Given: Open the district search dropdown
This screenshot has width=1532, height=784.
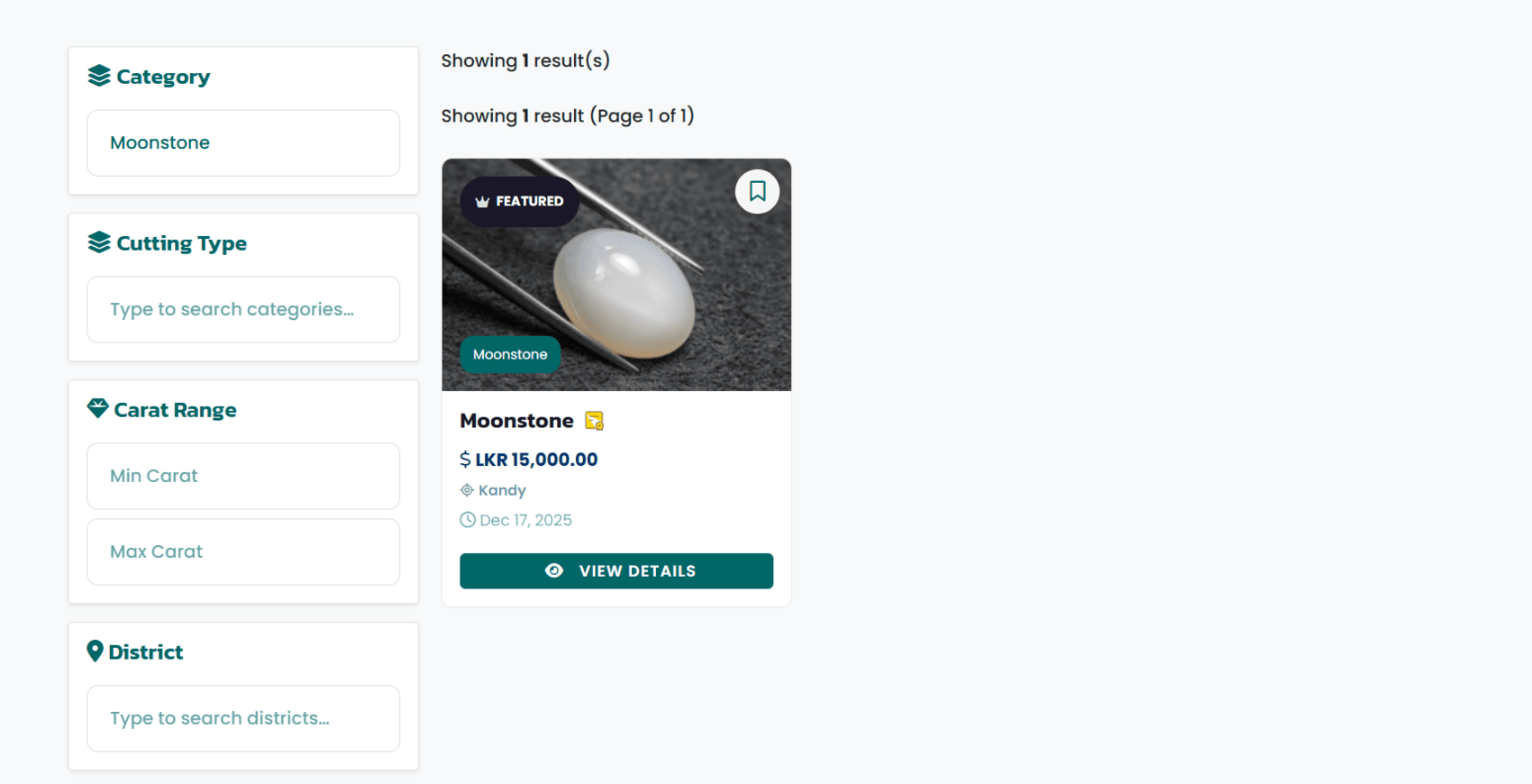Looking at the screenshot, I should tap(242, 718).
